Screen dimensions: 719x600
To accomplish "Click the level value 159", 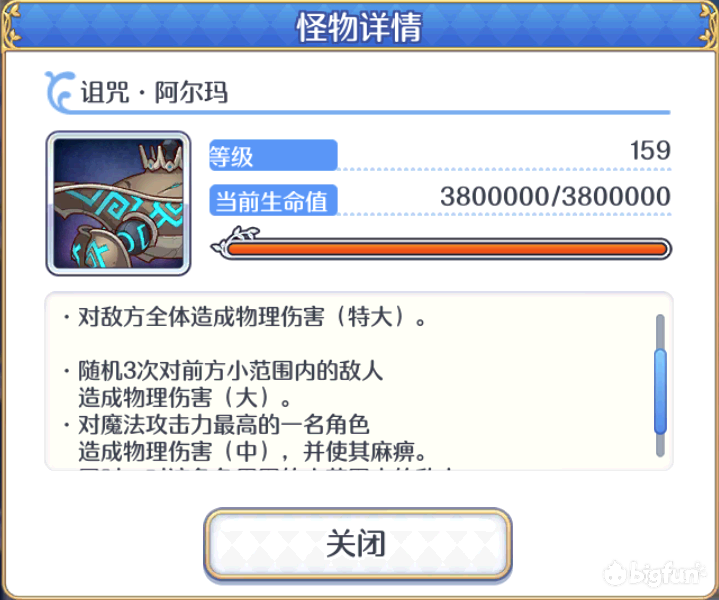I will click(650, 150).
